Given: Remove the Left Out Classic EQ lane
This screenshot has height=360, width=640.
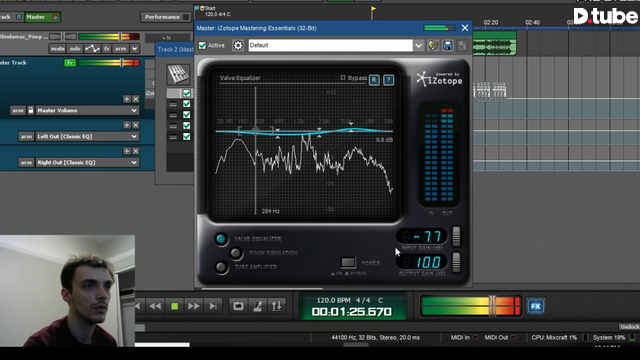Looking at the screenshot, I should point(136,125).
